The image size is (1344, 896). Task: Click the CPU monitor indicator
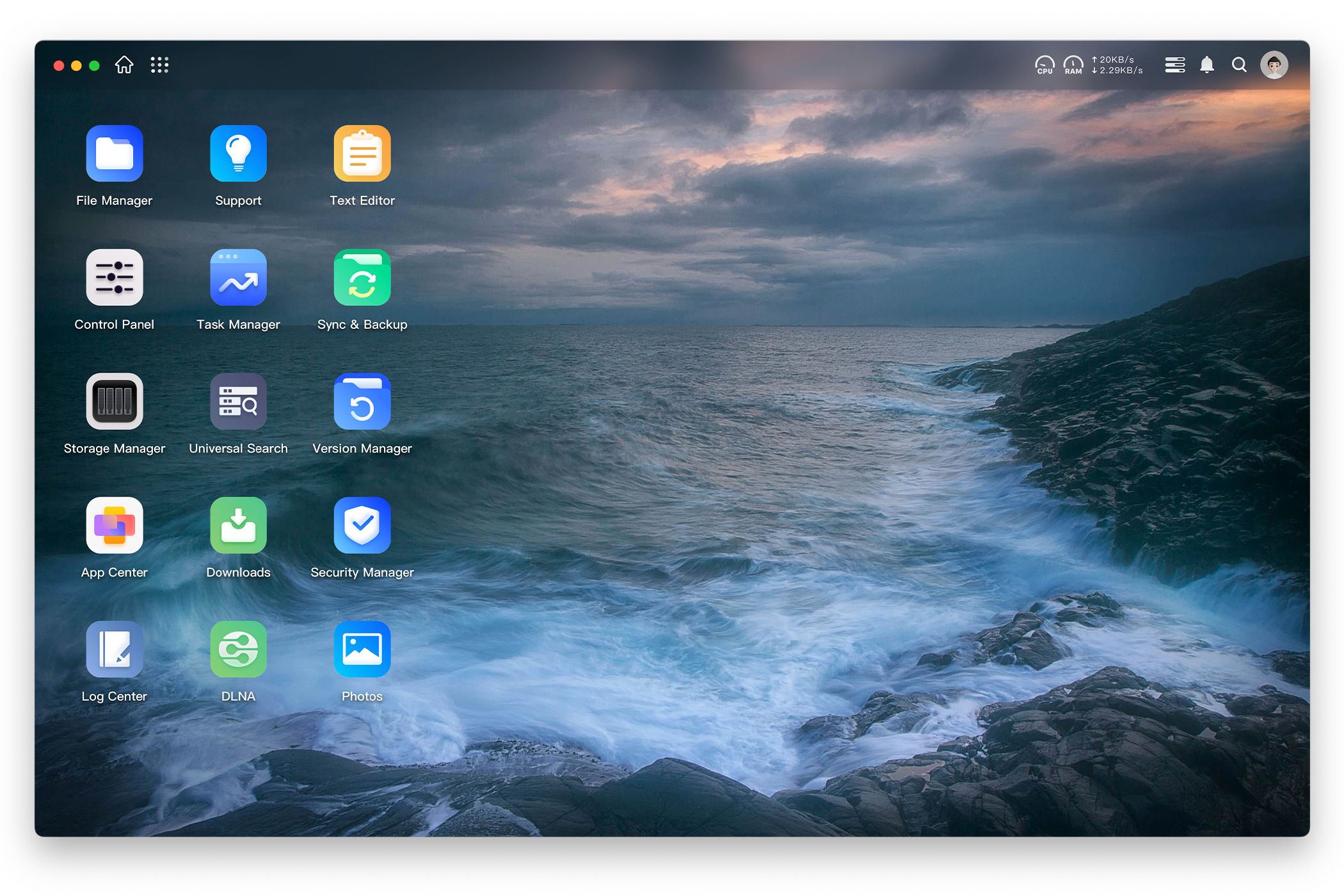[1044, 64]
